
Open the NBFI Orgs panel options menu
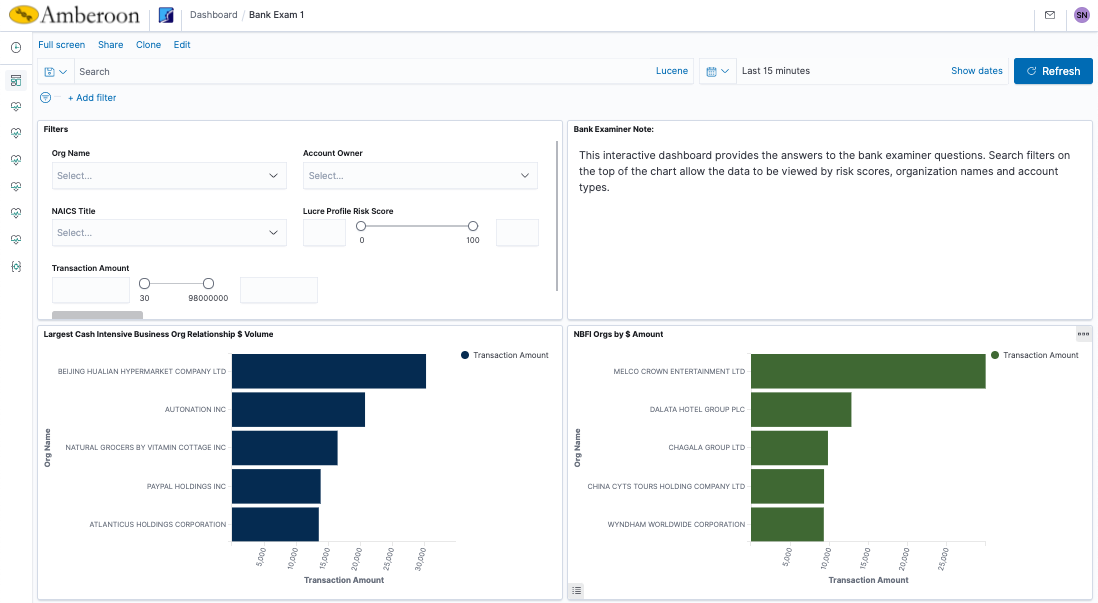pos(1083,334)
